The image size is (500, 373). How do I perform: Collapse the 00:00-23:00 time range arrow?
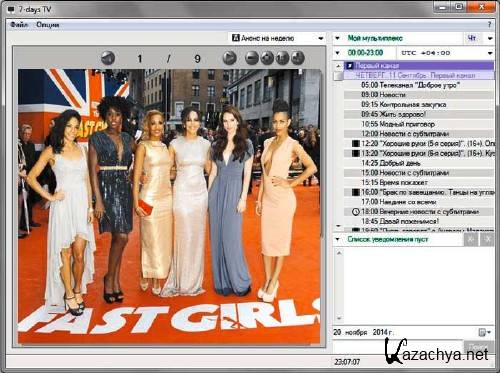tap(337, 53)
